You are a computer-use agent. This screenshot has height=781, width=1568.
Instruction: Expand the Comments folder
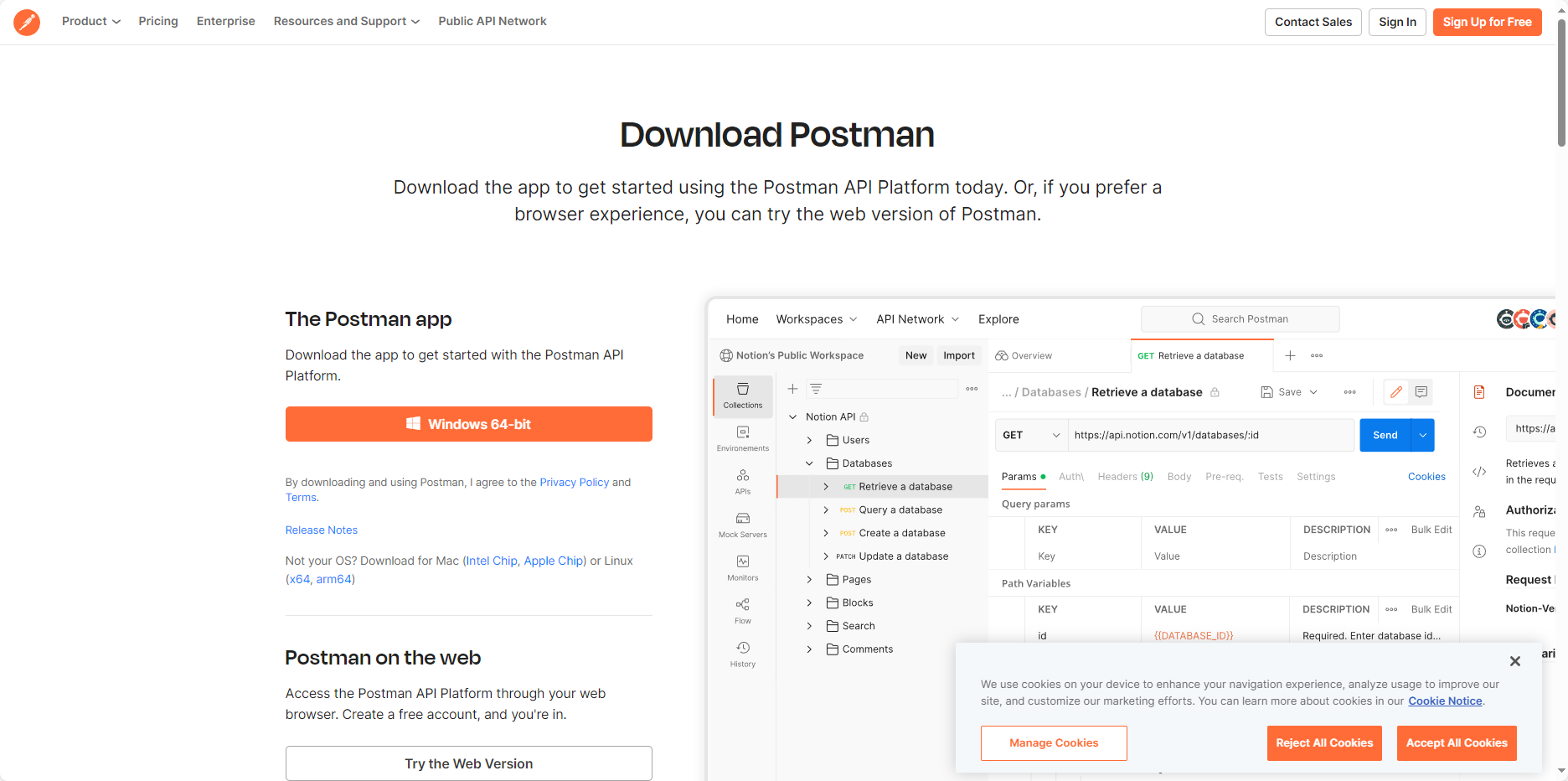[x=809, y=649]
